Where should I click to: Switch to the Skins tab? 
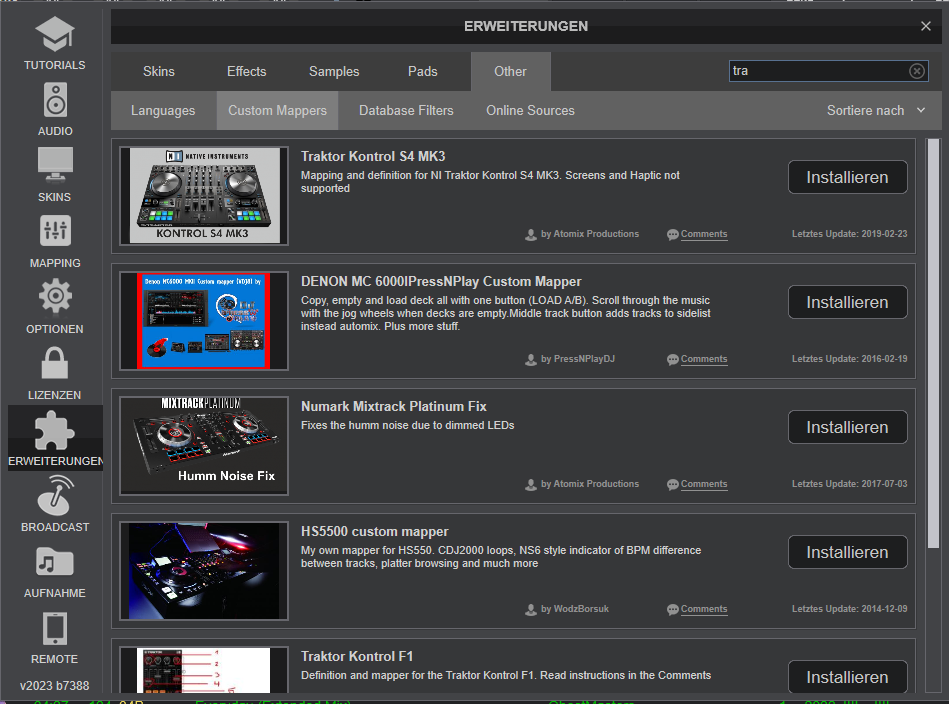point(159,71)
